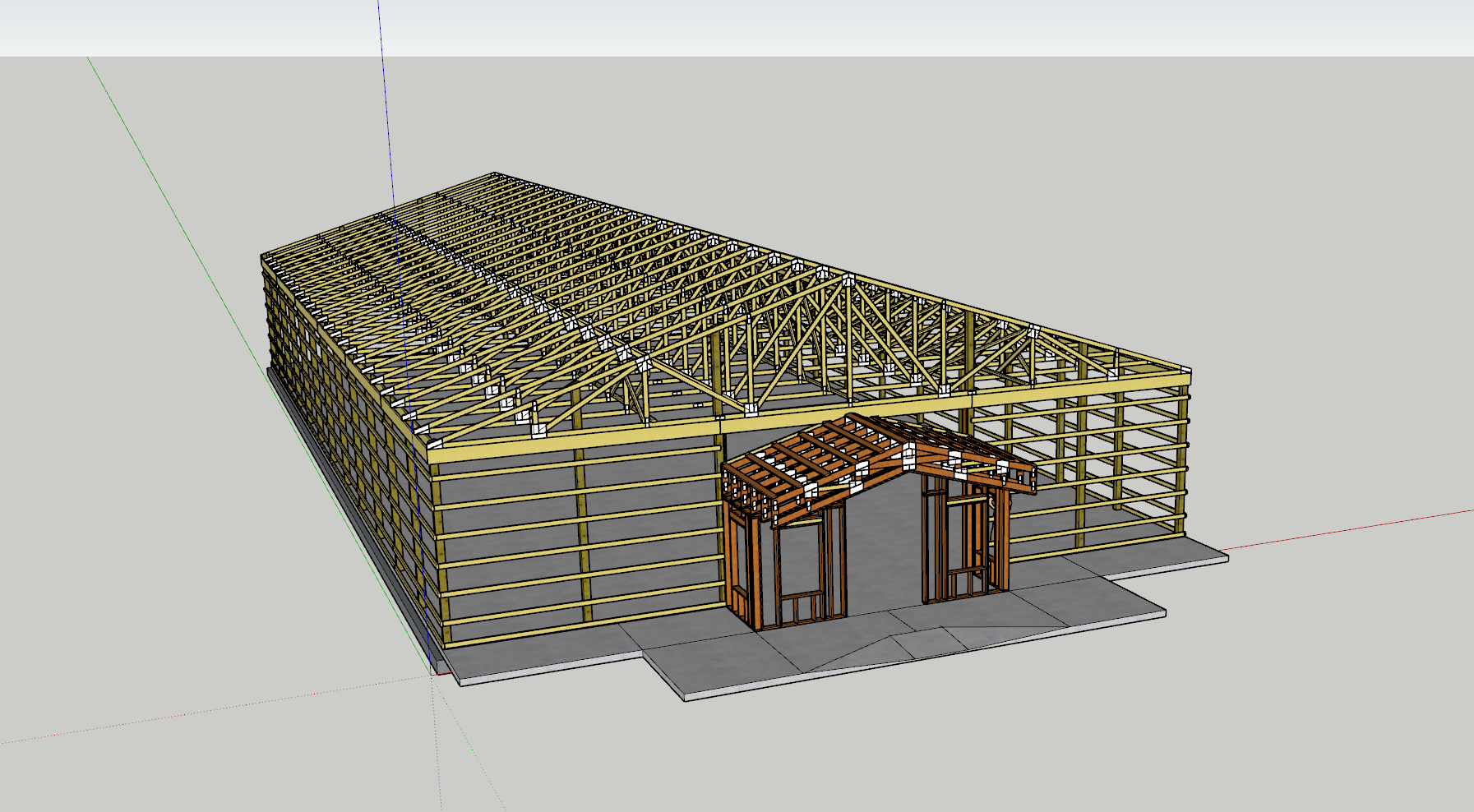Select the top header beam on front-left wall
This screenshot has height=812, width=1474.
575,438
